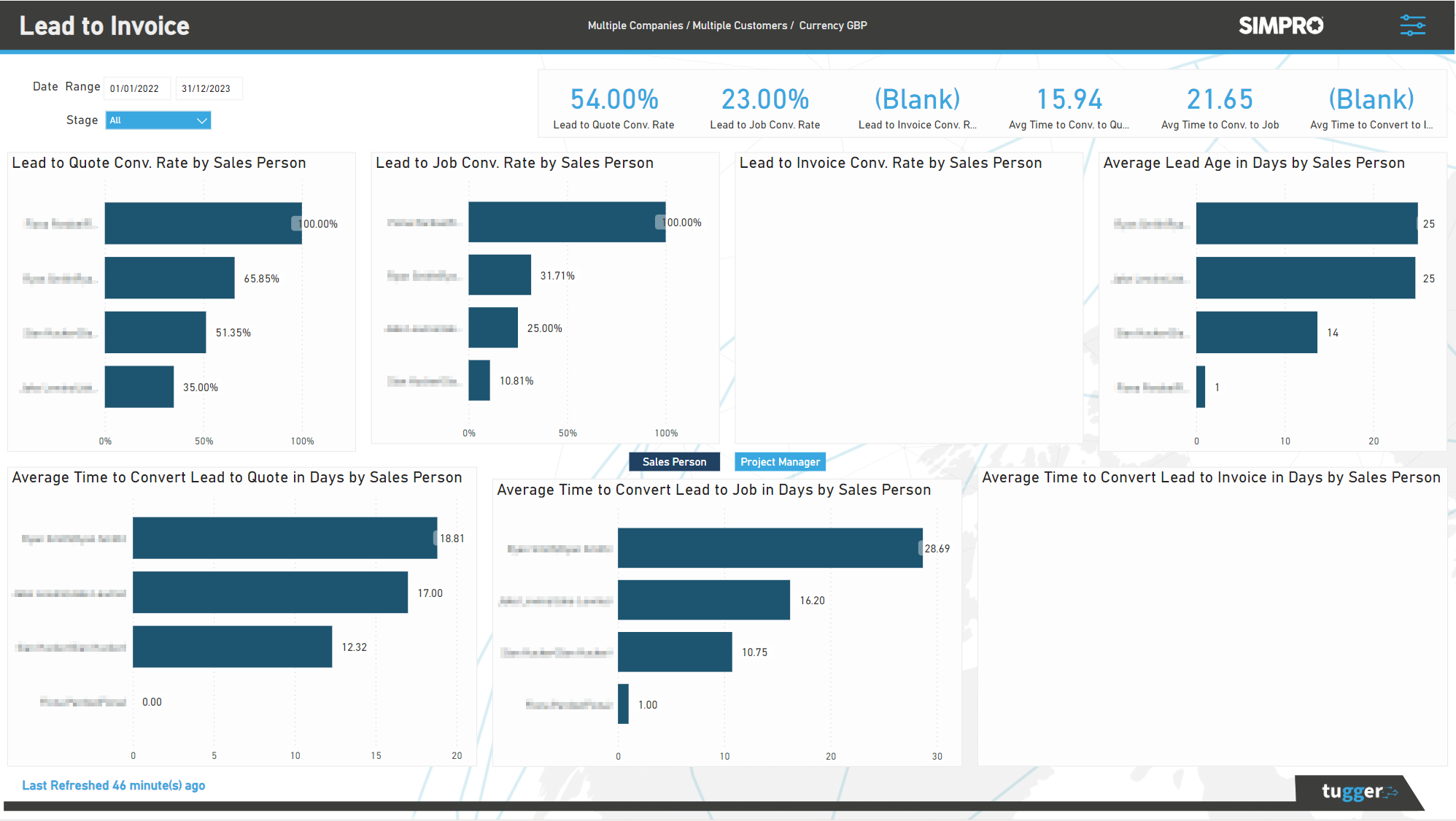
Task: Select the 54.00% Lead to Quote Conv. Rate card
Action: [x=613, y=99]
